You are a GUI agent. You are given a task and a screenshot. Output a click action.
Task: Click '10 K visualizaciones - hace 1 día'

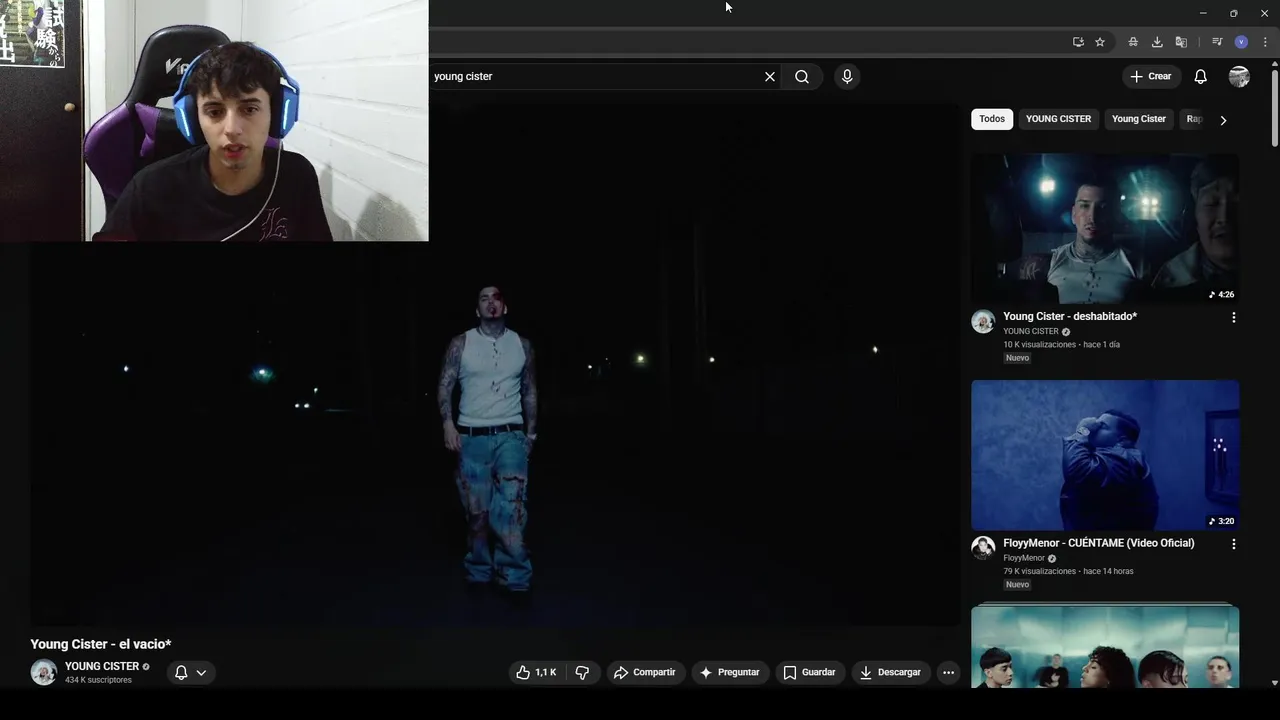[1061, 345]
